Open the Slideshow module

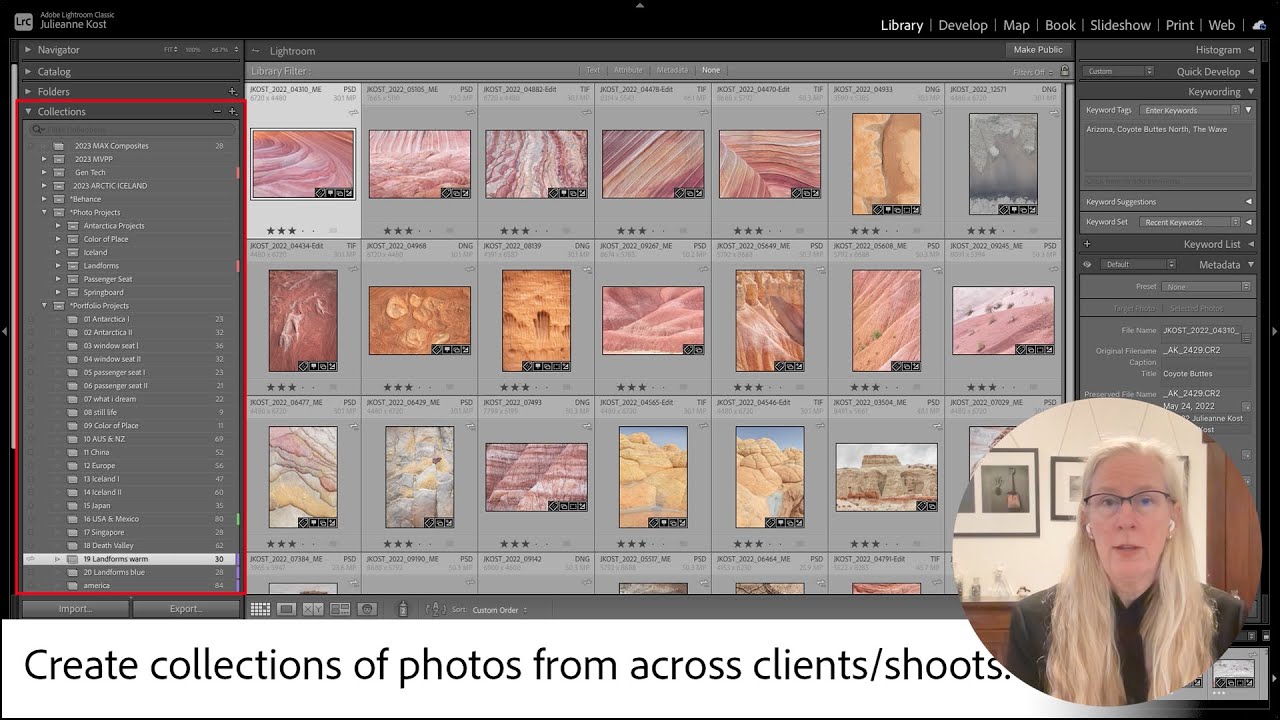point(1120,25)
